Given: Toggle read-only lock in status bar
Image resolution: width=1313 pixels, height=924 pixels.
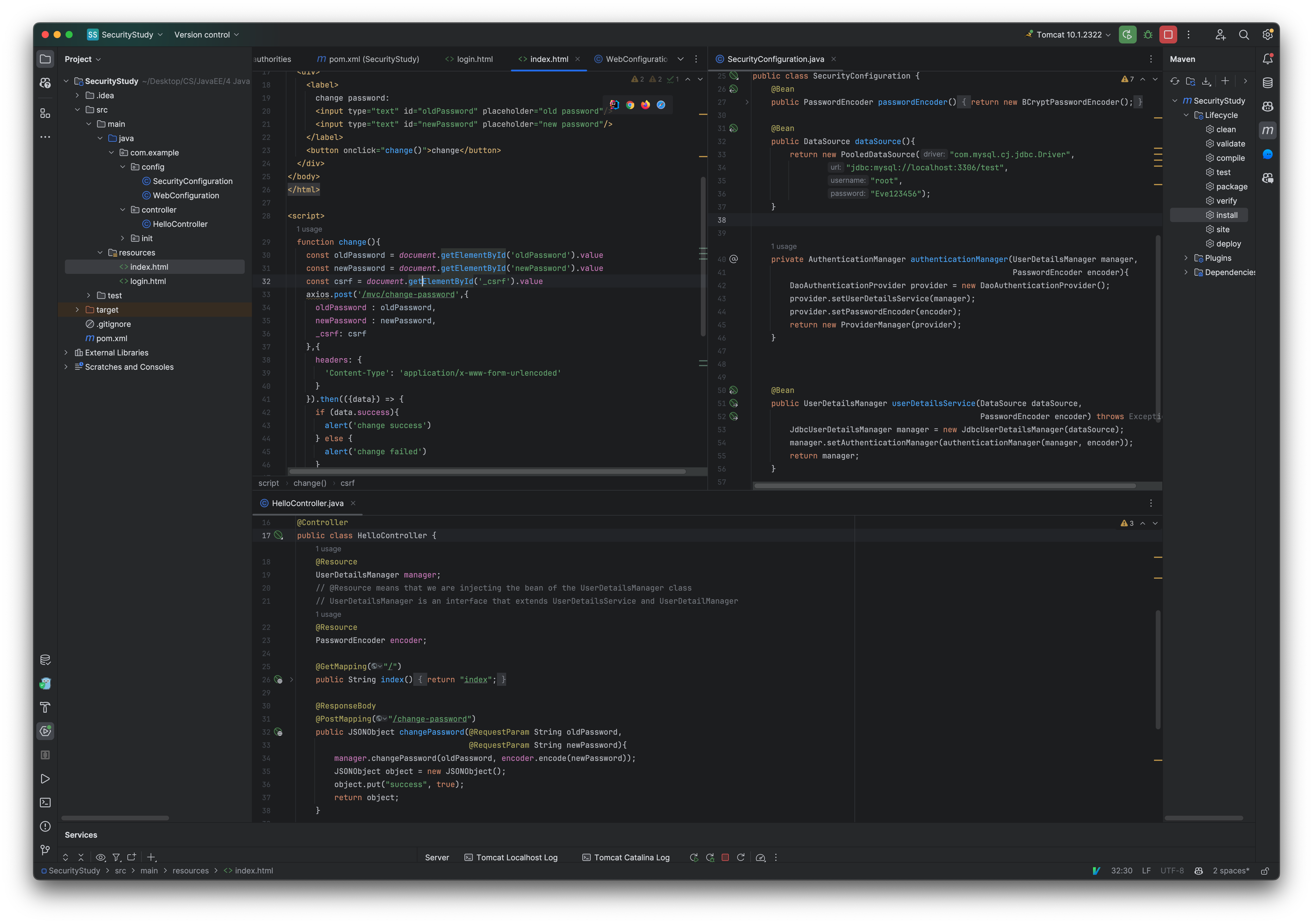Looking at the screenshot, I should (x=1265, y=871).
